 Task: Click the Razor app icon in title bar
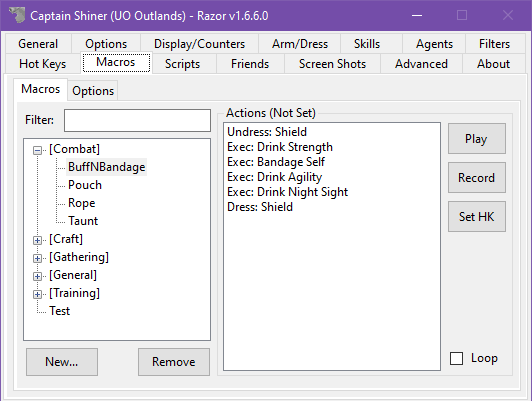pos(17,15)
